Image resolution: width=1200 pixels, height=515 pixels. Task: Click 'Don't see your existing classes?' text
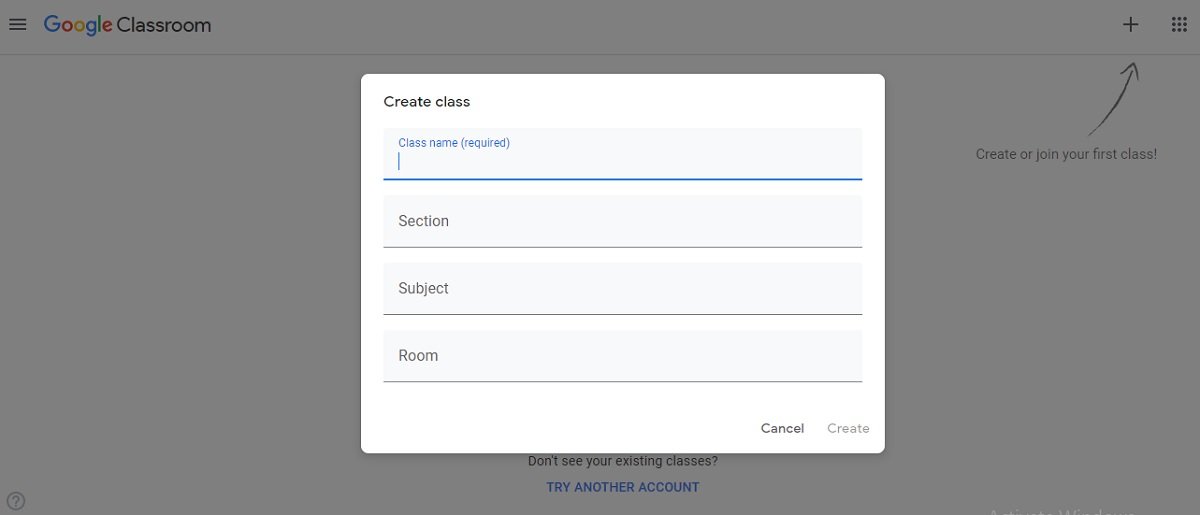tap(622, 461)
